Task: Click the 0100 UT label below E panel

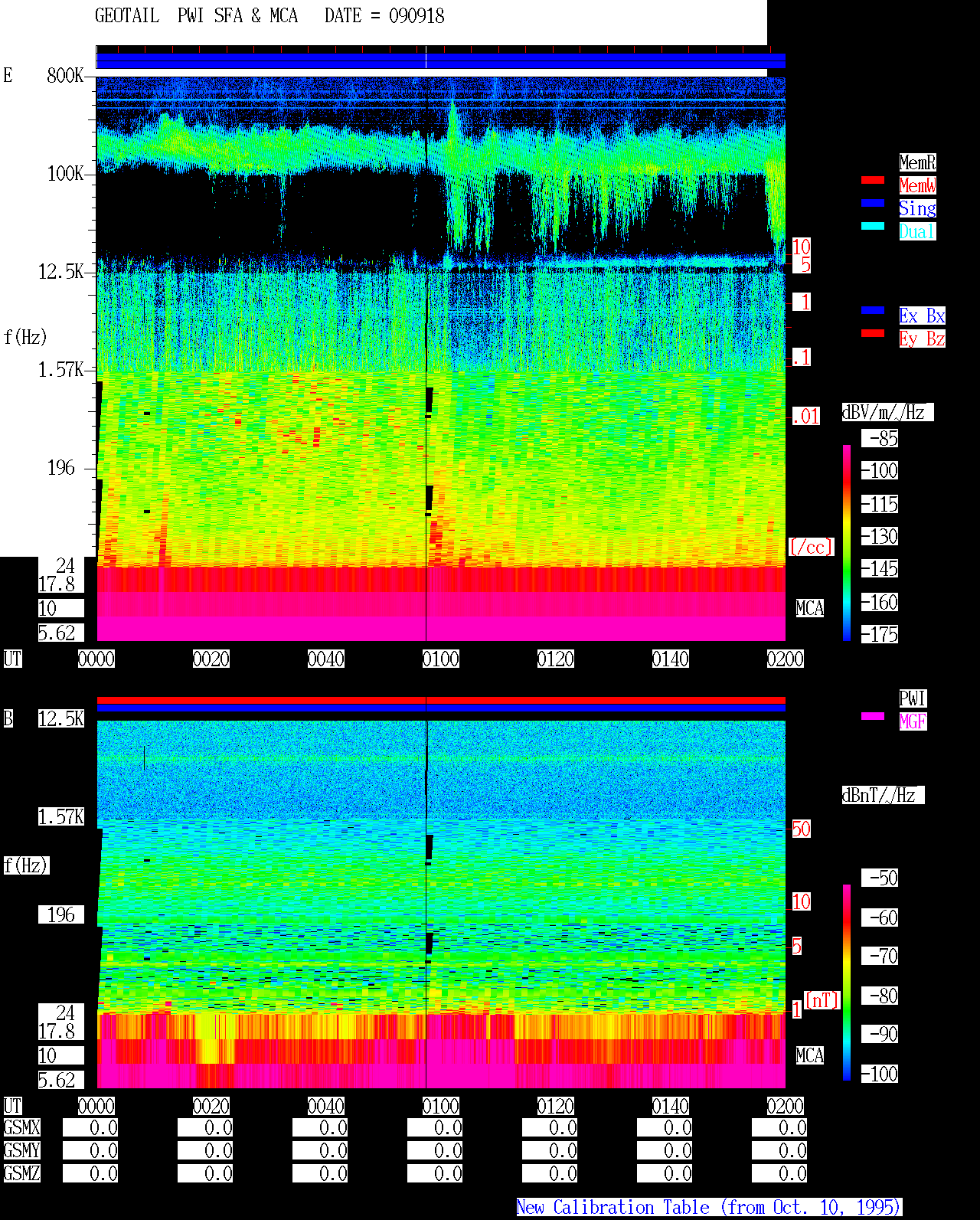Action: [441, 659]
